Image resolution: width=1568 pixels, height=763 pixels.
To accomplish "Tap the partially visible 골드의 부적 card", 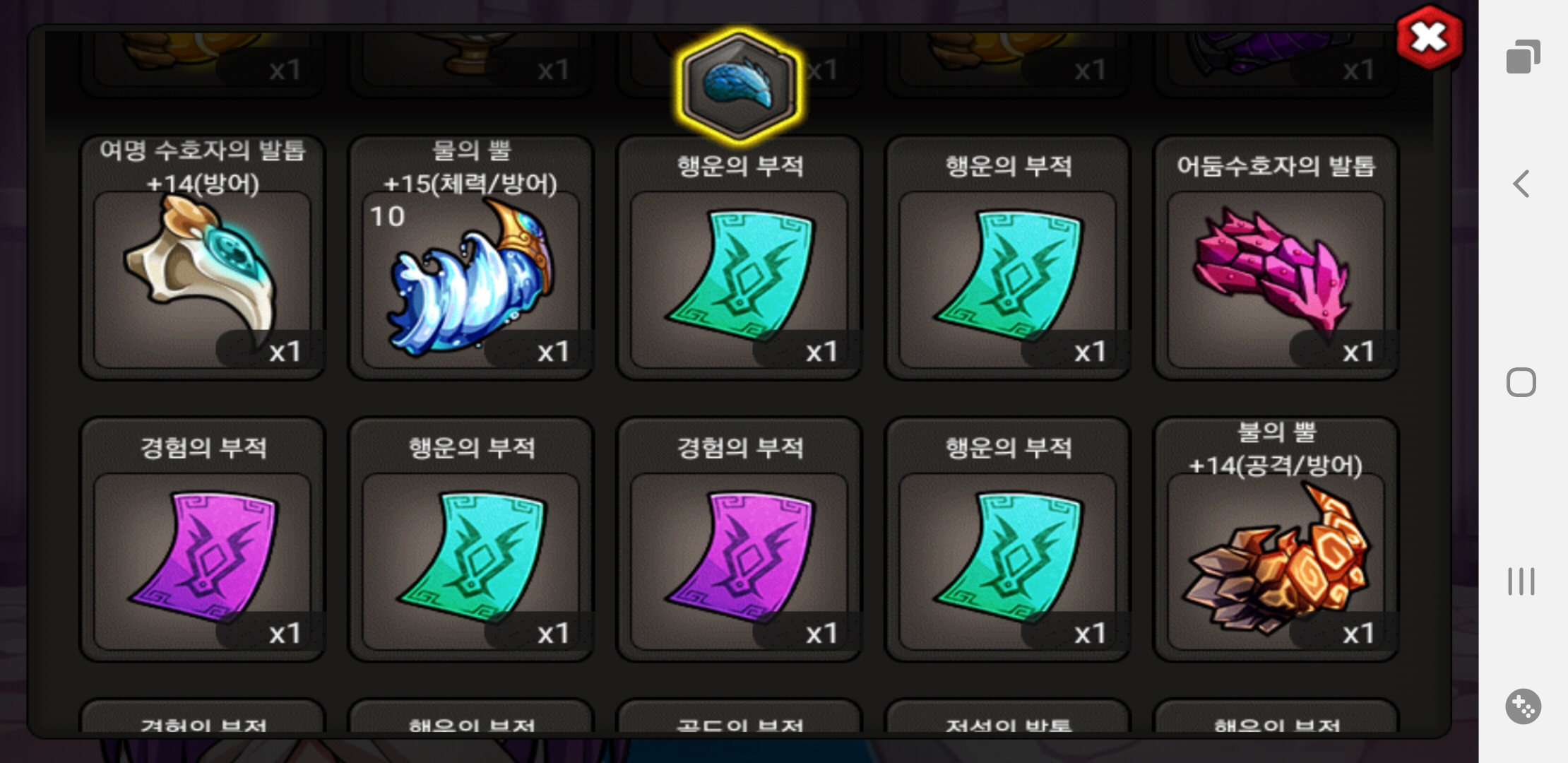I will [x=740, y=715].
